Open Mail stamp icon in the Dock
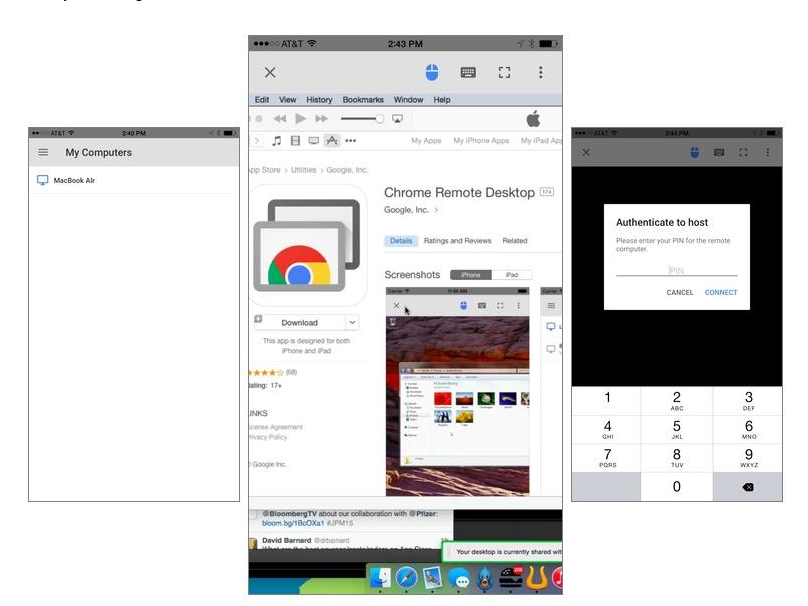 [x=432, y=578]
